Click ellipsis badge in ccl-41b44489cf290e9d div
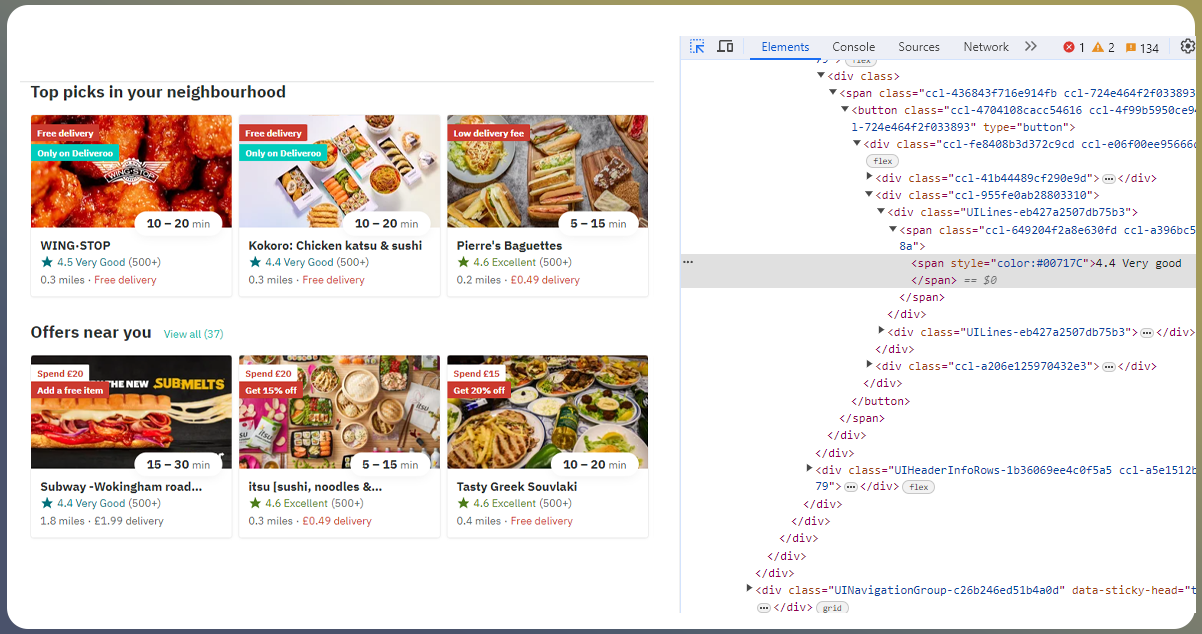This screenshot has width=1202, height=634. [x=1108, y=178]
